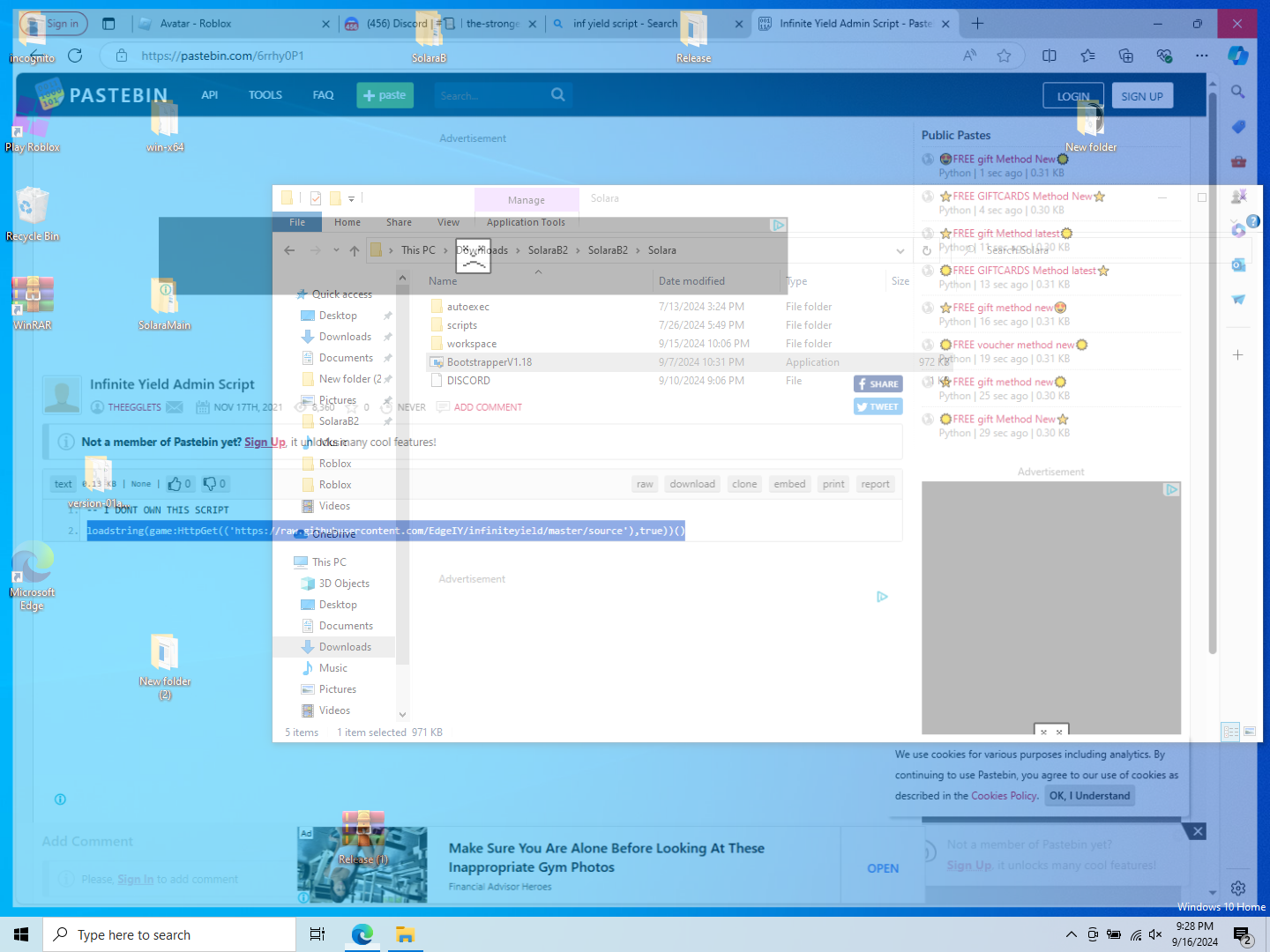This screenshot has height=952, width=1270.
Task: Open File Explorer from the taskbar
Action: pos(405,934)
